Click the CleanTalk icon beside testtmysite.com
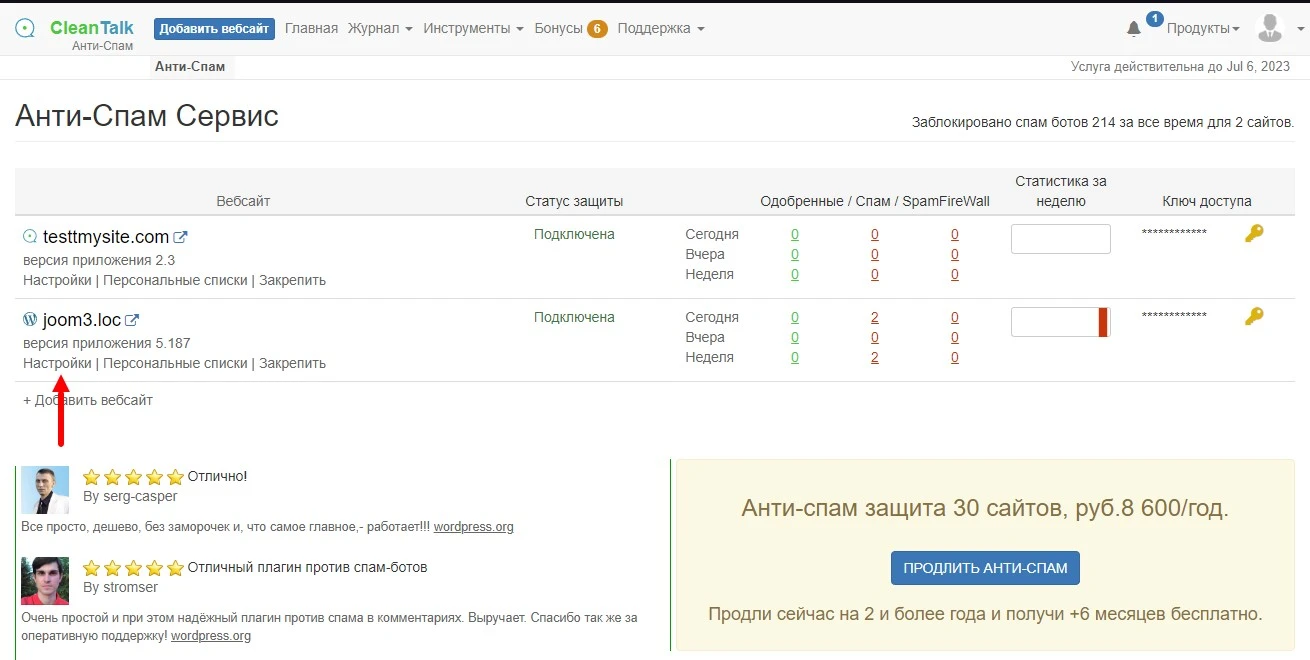Viewport: 1310px width, 660px height. coord(30,237)
